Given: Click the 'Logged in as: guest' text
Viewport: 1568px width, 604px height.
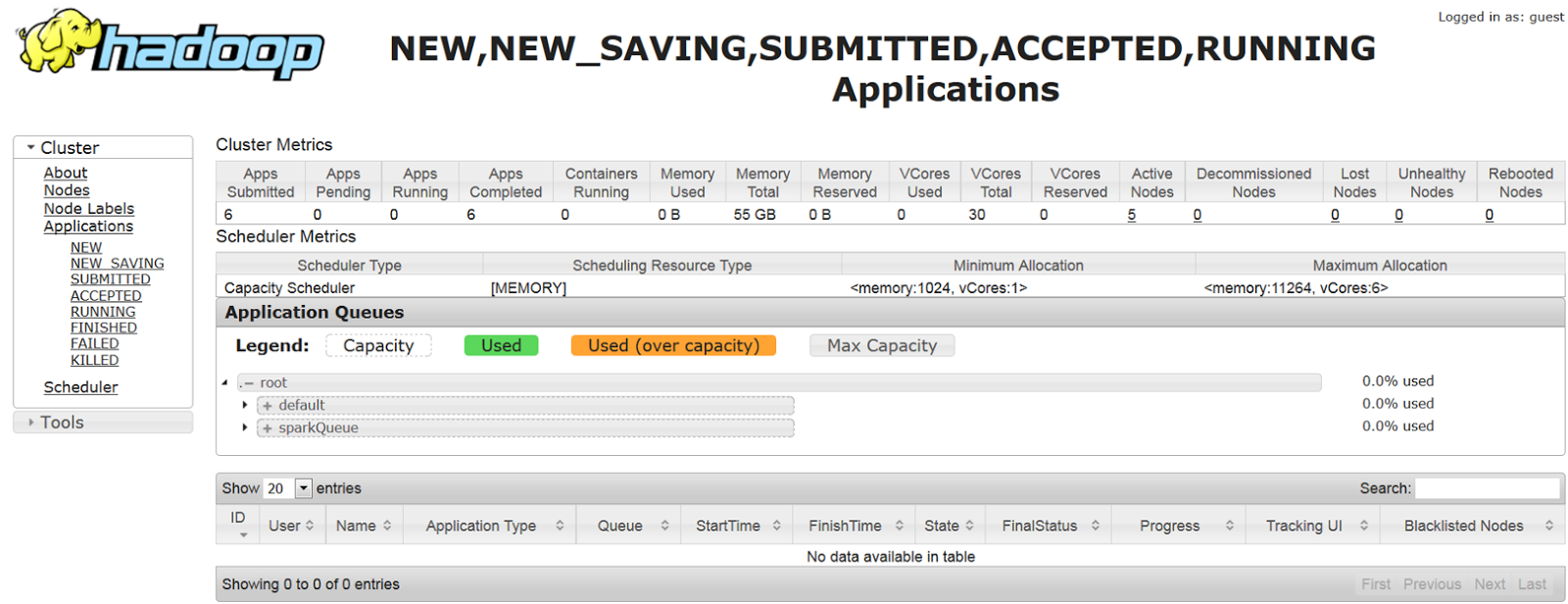Looking at the screenshot, I should [x=1500, y=17].
